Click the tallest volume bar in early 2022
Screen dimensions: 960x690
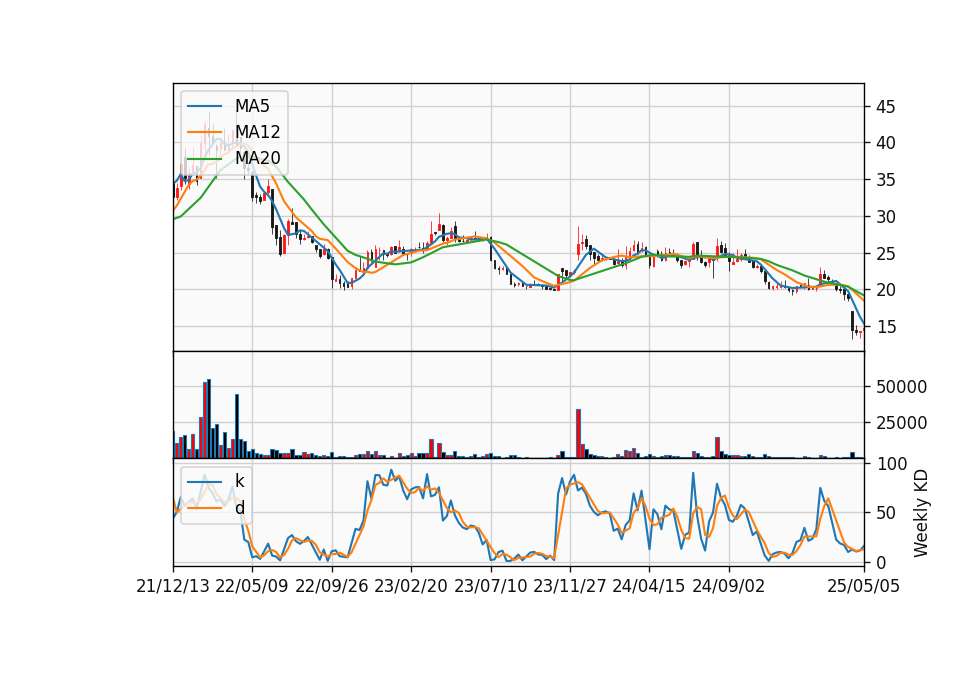pyautogui.click(x=209, y=419)
